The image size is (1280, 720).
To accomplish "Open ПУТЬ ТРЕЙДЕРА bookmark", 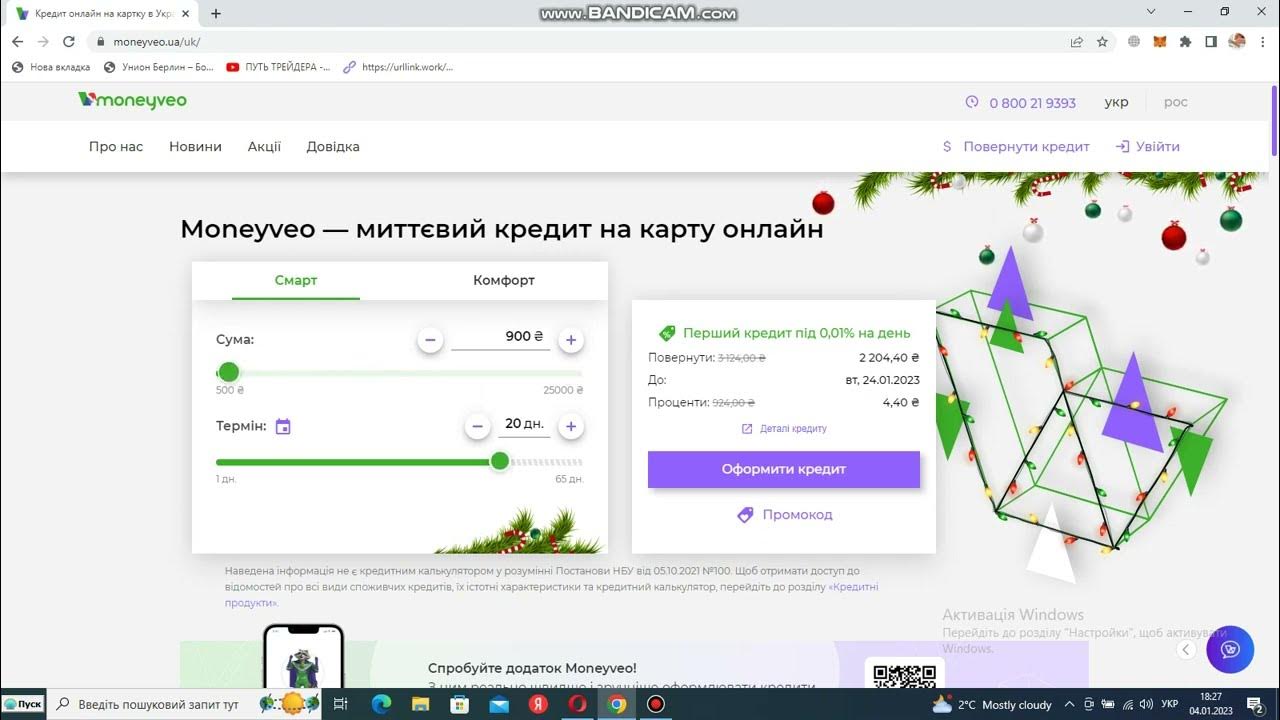I will coord(279,67).
